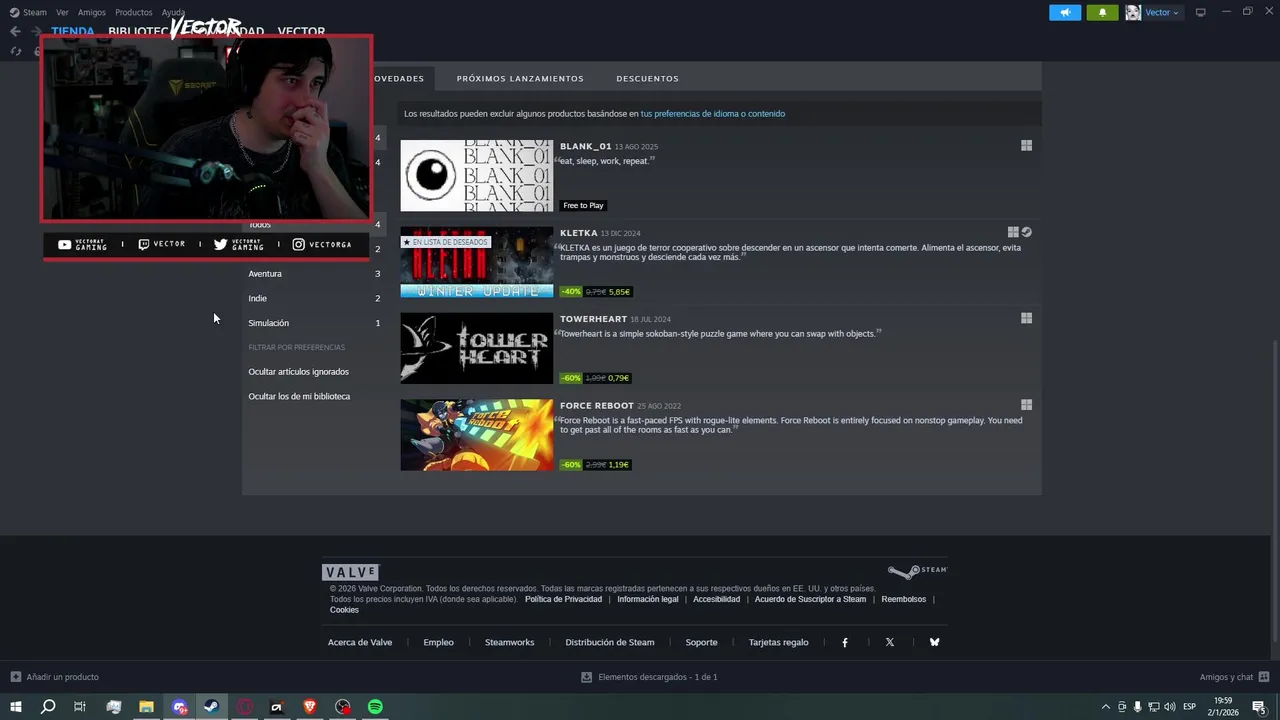Click the Windows platform icon for Towerheart
The height and width of the screenshot is (720, 1280).
pos(1026,318)
